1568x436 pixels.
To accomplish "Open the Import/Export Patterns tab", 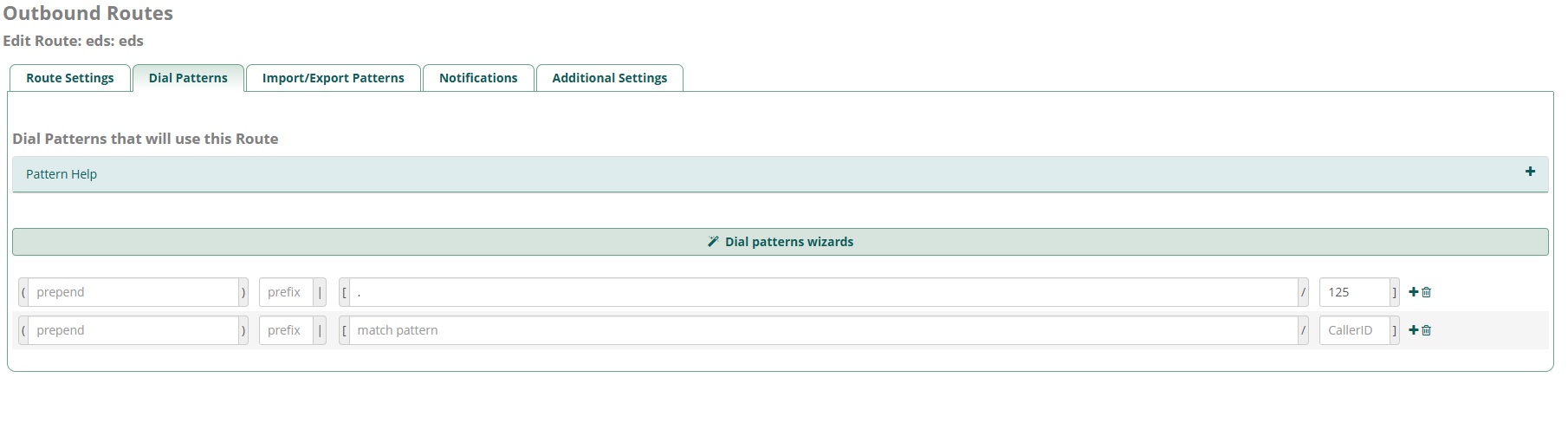I will coord(334,78).
